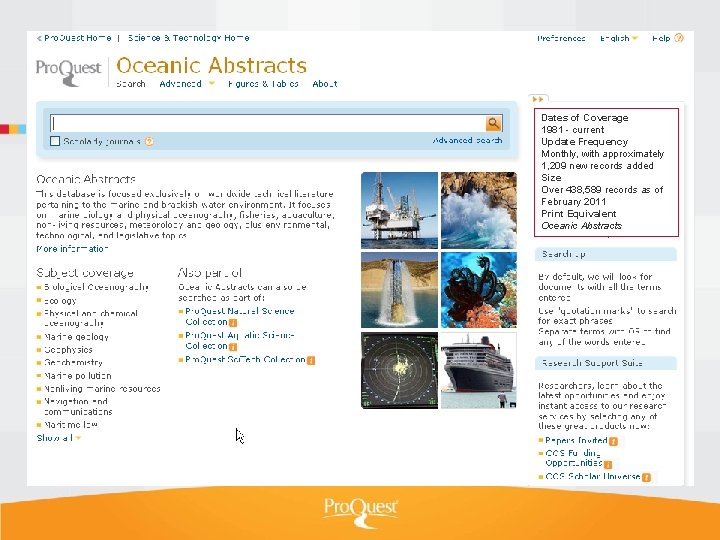Click the oil rig platform image
This screenshot has height=540, width=720.
[399, 210]
